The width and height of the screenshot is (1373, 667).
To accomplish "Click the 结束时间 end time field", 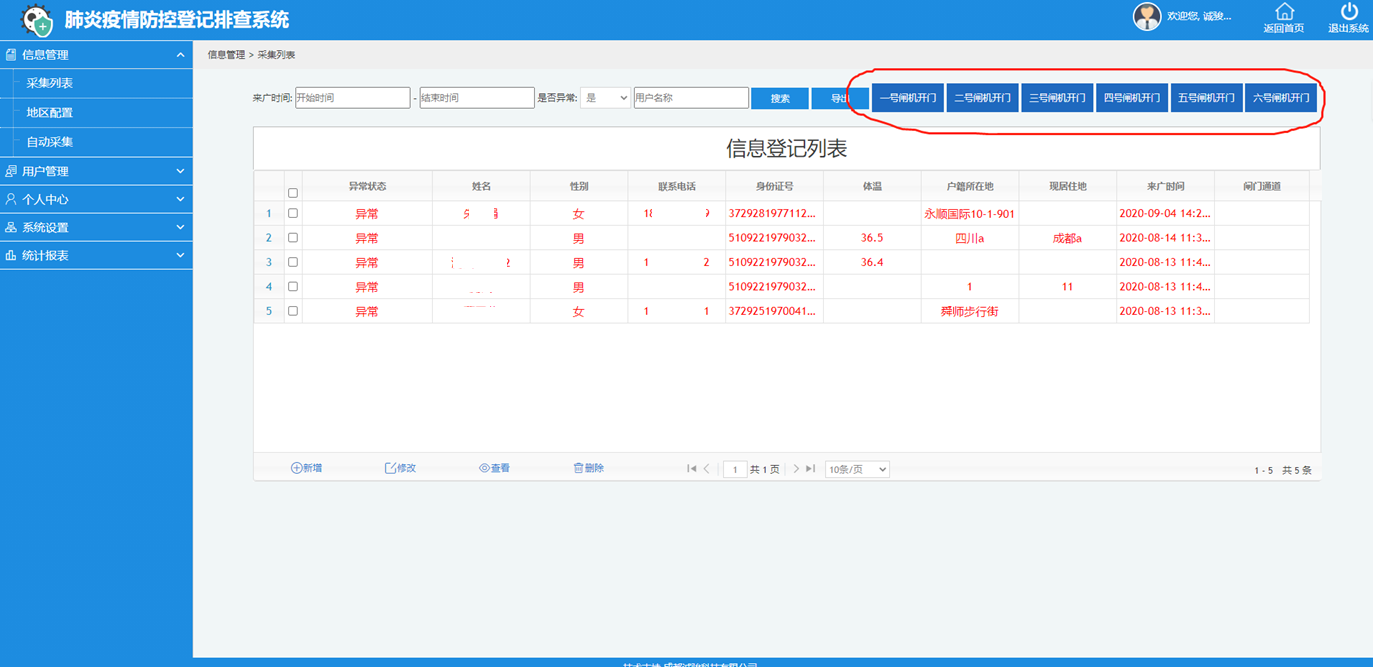I will pyautogui.click(x=477, y=98).
